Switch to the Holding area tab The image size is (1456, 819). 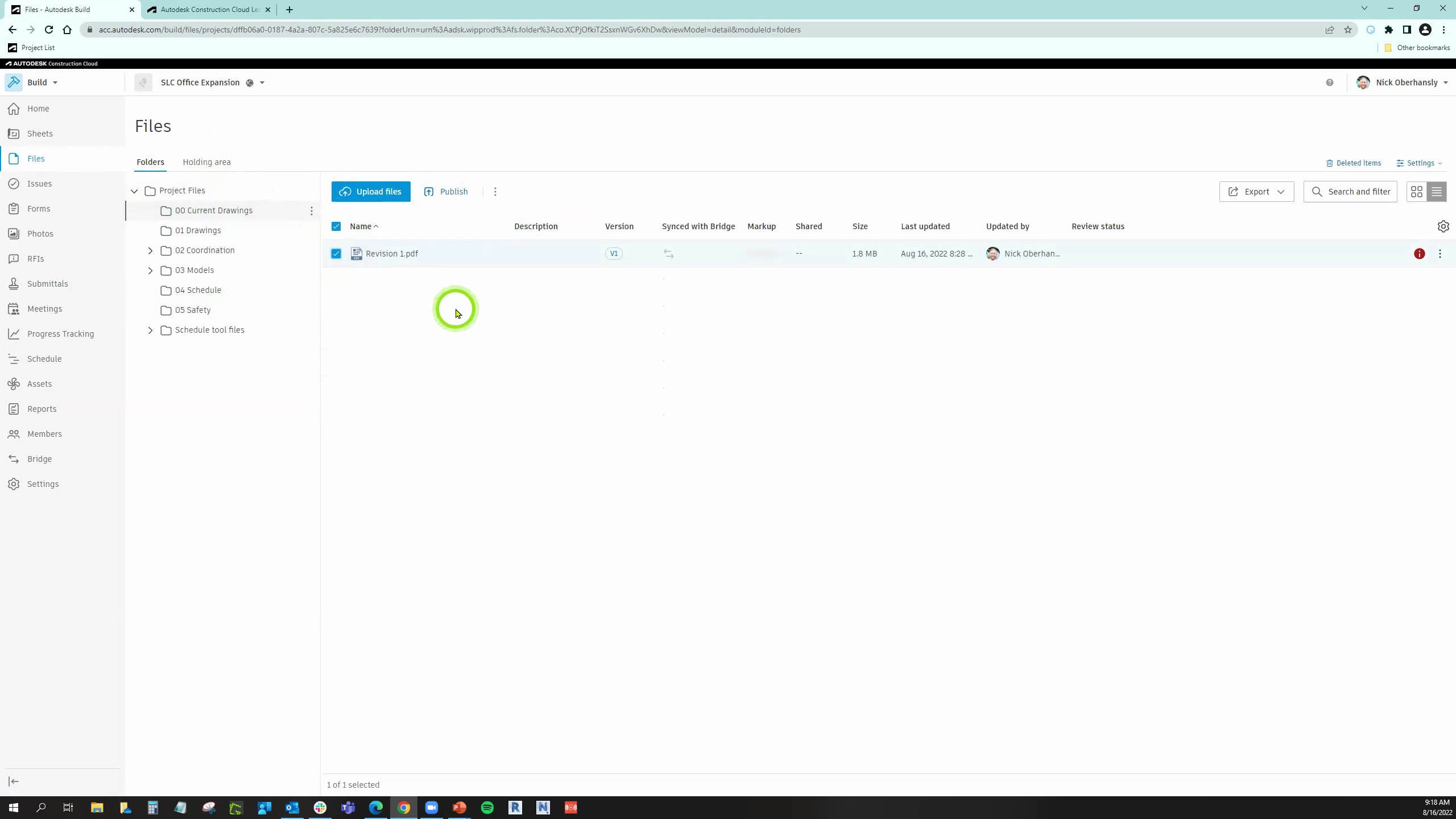[x=206, y=162]
